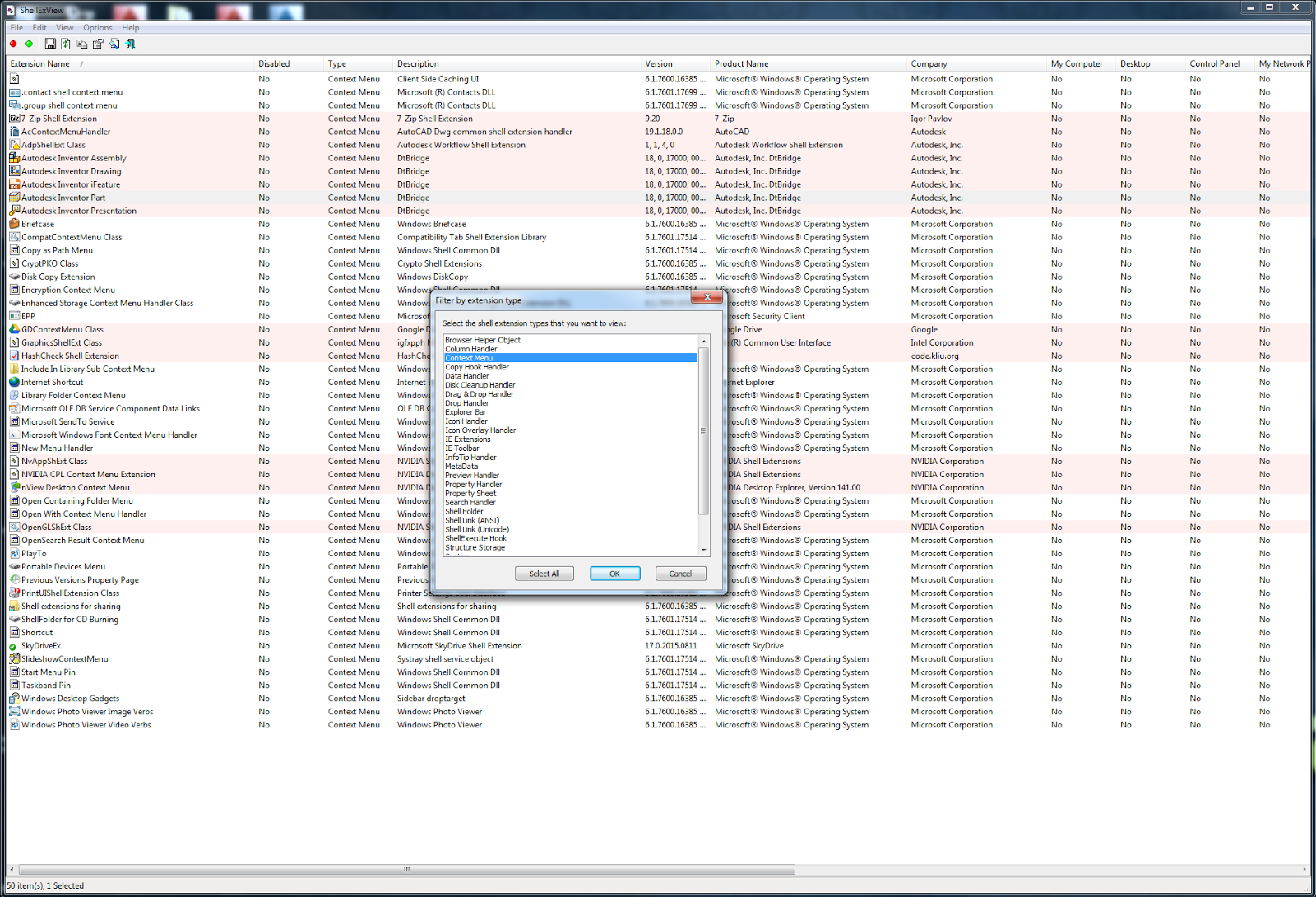Copy selected items using toolbar icon
The height and width of the screenshot is (897, 1316).
(81, 44)
